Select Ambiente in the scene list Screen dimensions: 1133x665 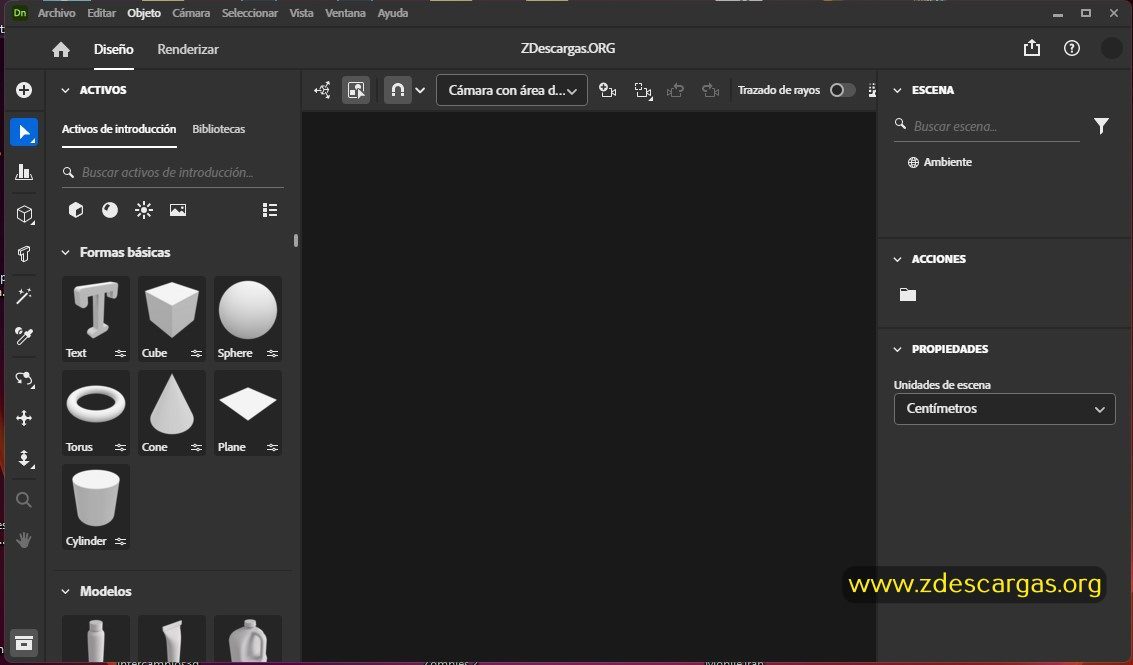(x=939, y=162)
